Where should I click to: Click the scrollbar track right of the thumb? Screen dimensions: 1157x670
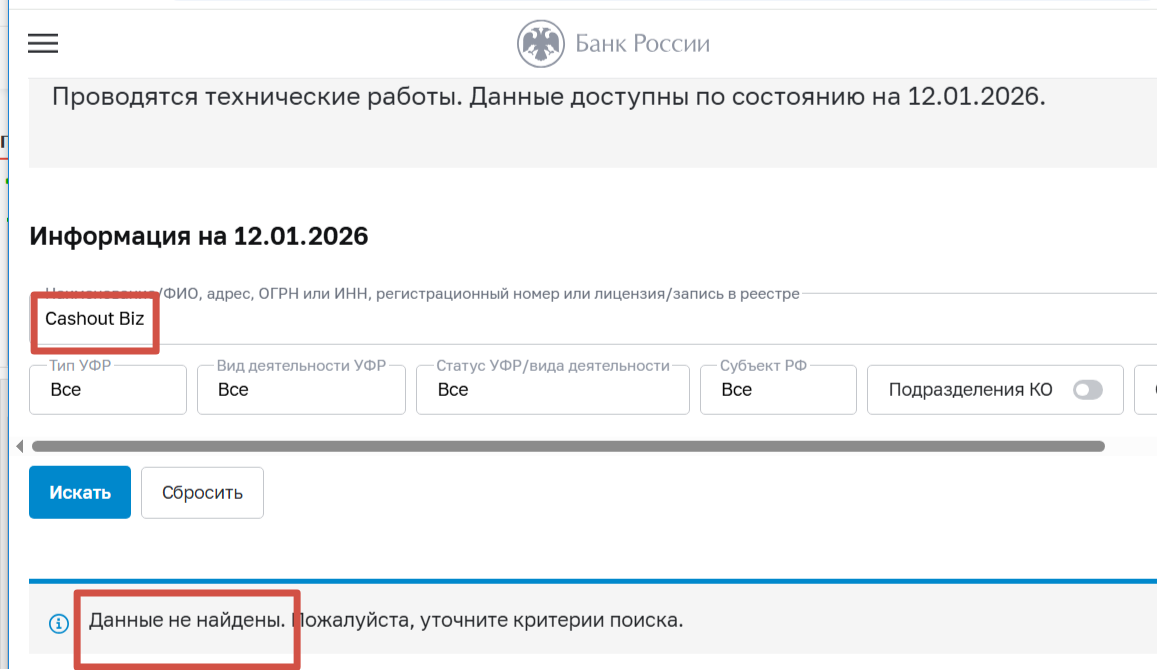tap(1130, 446)
